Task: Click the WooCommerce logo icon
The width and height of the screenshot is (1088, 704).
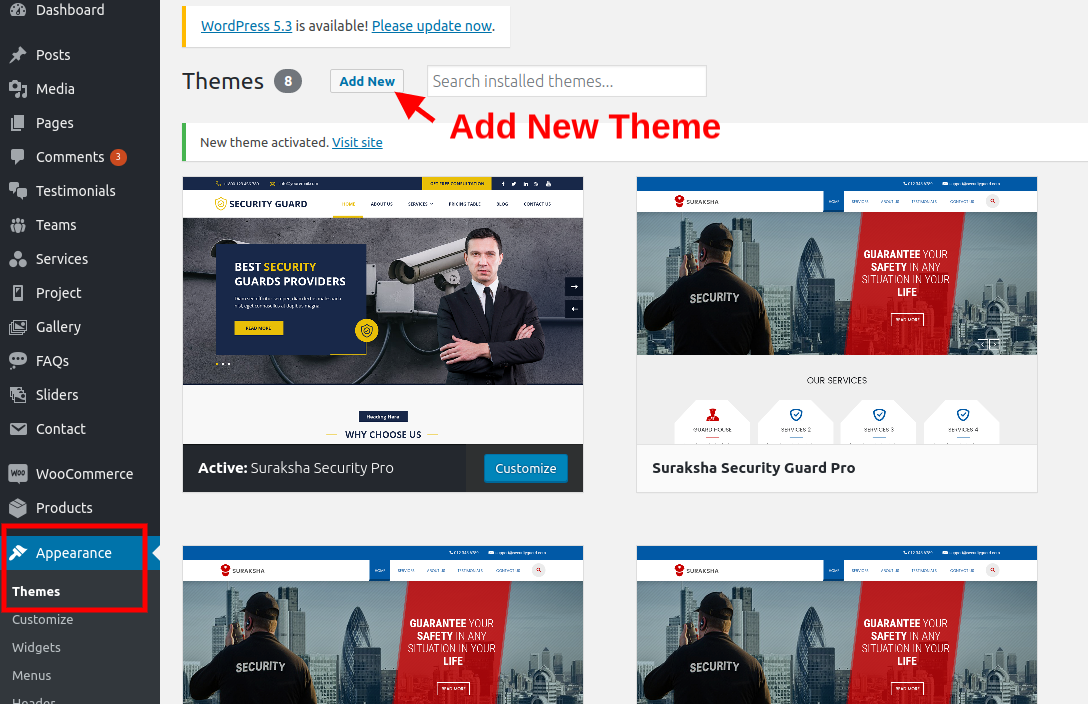Action: pos(18,474)
